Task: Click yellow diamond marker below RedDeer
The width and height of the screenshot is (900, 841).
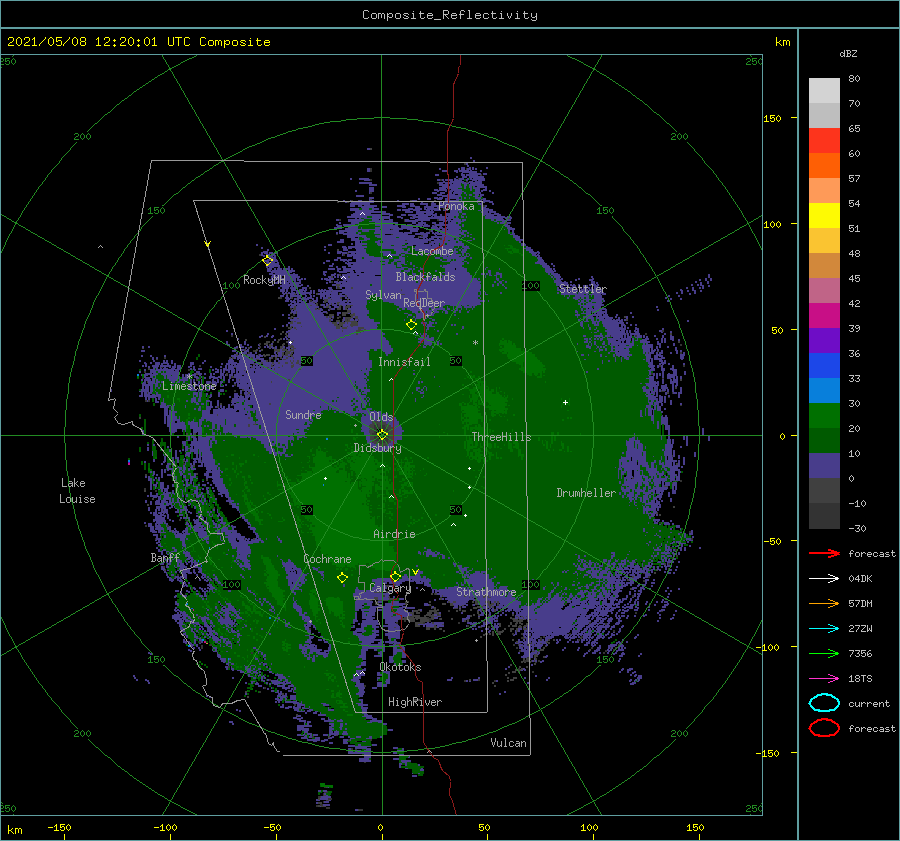Action: (x=411, y=325)
